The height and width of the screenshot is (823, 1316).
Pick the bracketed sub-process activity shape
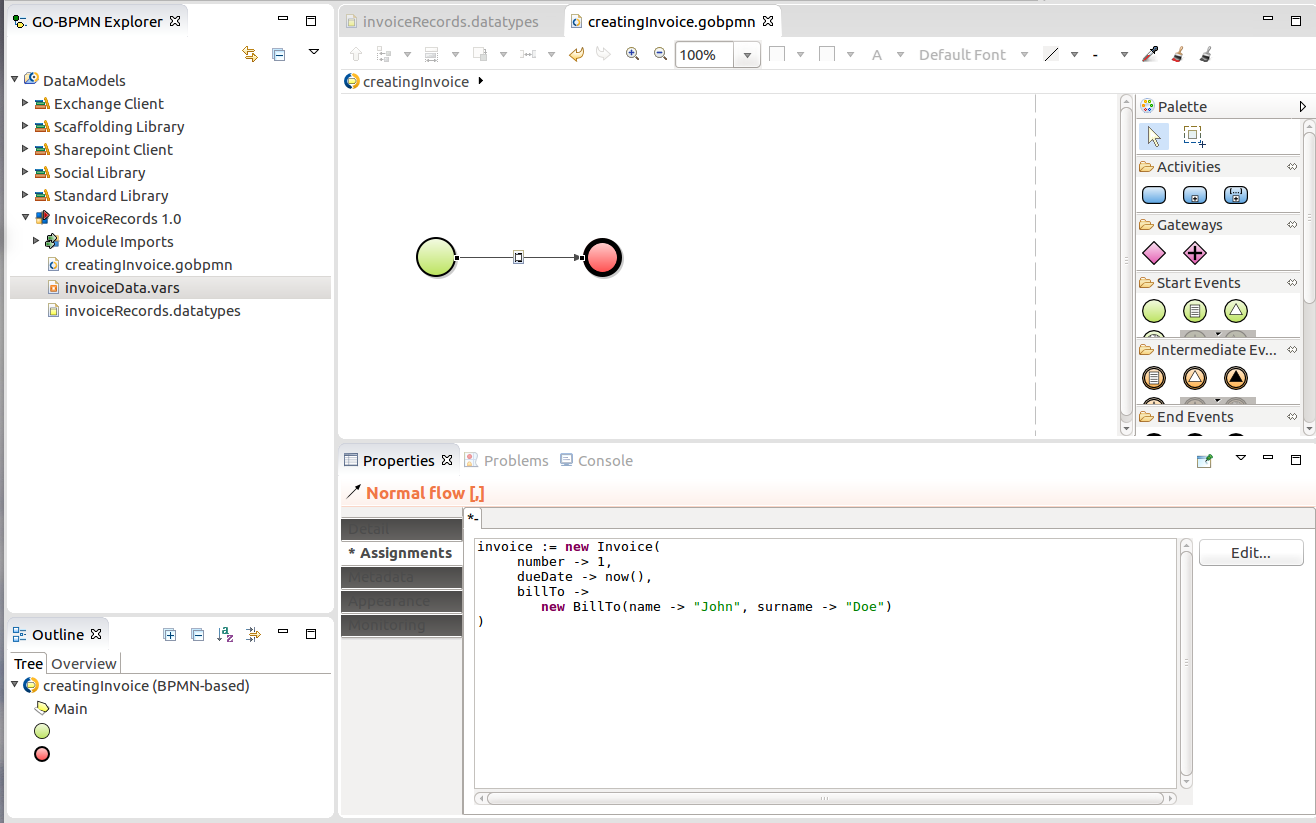point(1236,196)
